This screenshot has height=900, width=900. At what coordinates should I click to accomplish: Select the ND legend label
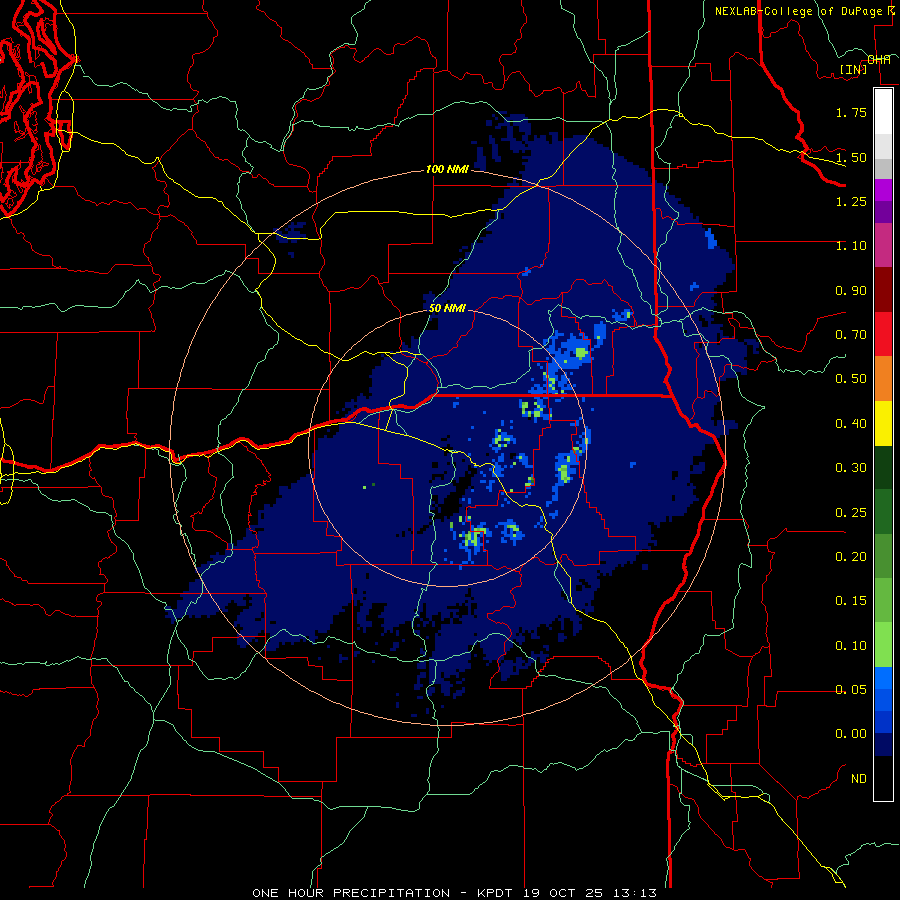pos(859,779)
